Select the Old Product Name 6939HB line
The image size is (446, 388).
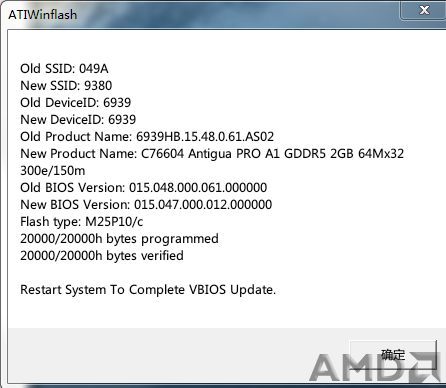click(147, 137)
